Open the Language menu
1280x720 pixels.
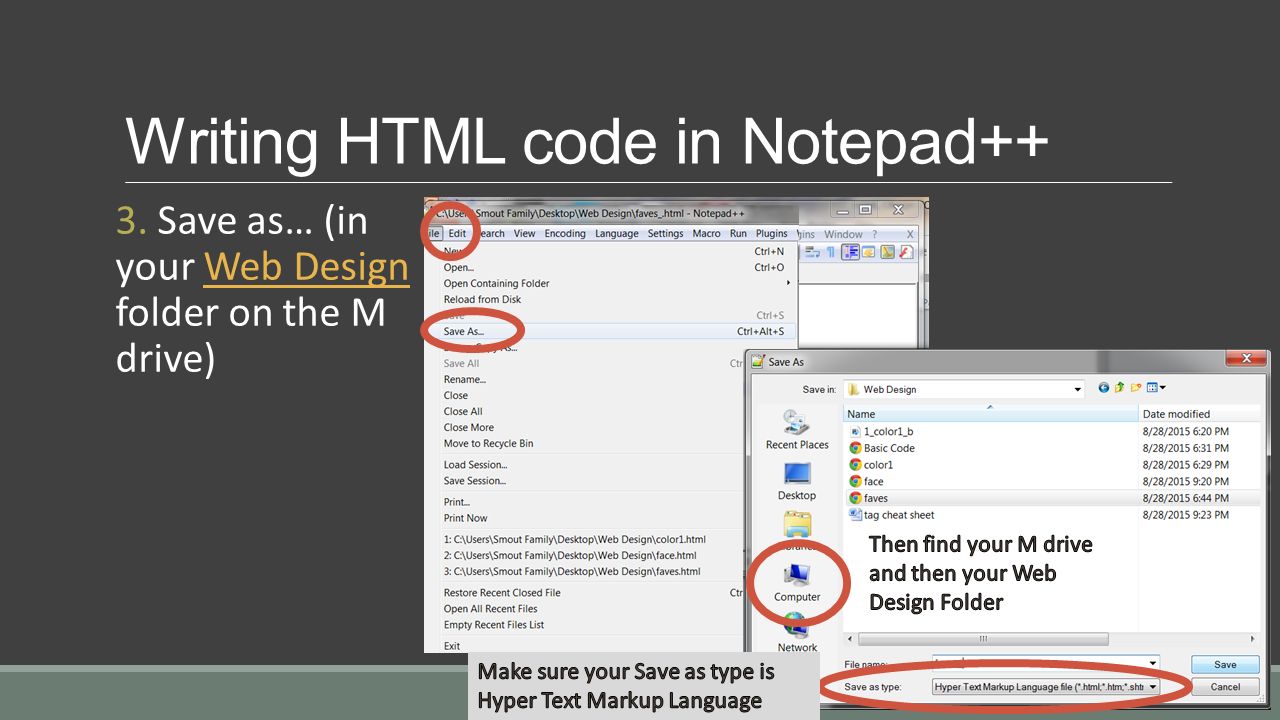[x=616, y=234]
